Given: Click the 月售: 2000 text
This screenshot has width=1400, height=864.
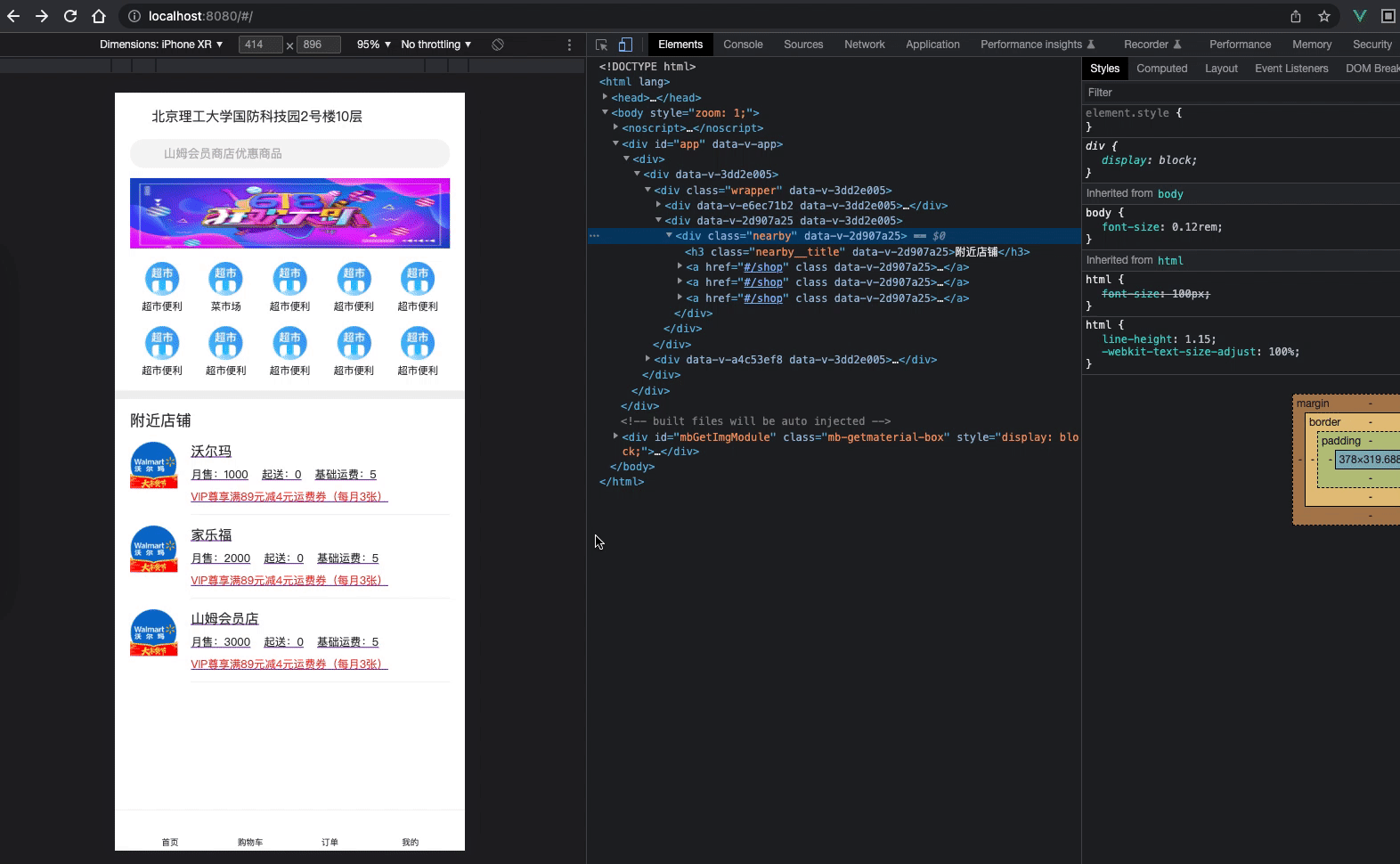Looking at the screenshot, I should coord(221,558).
